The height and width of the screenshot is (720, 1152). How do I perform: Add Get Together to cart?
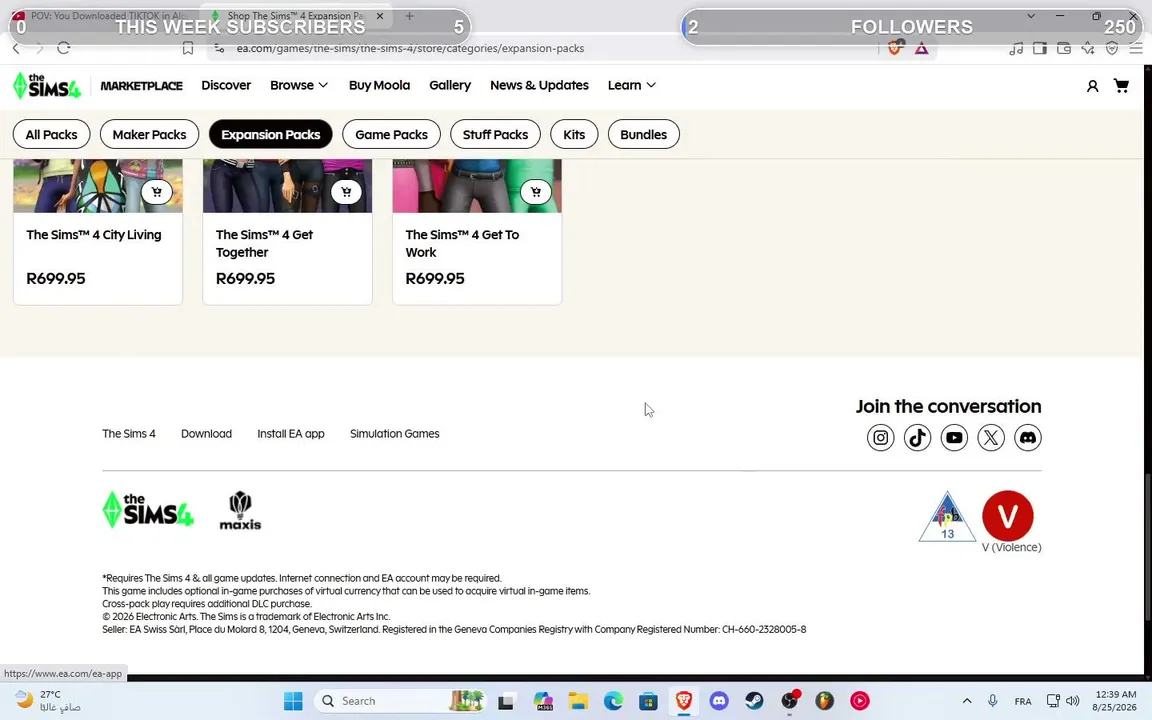[x=346, y=192]
